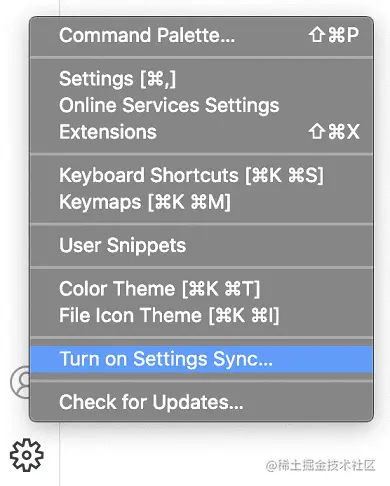Image resolution: width=390 pixels, height=486 pixels.
Task: Select the File Icon Theme entry
Action: coord(201,315)
